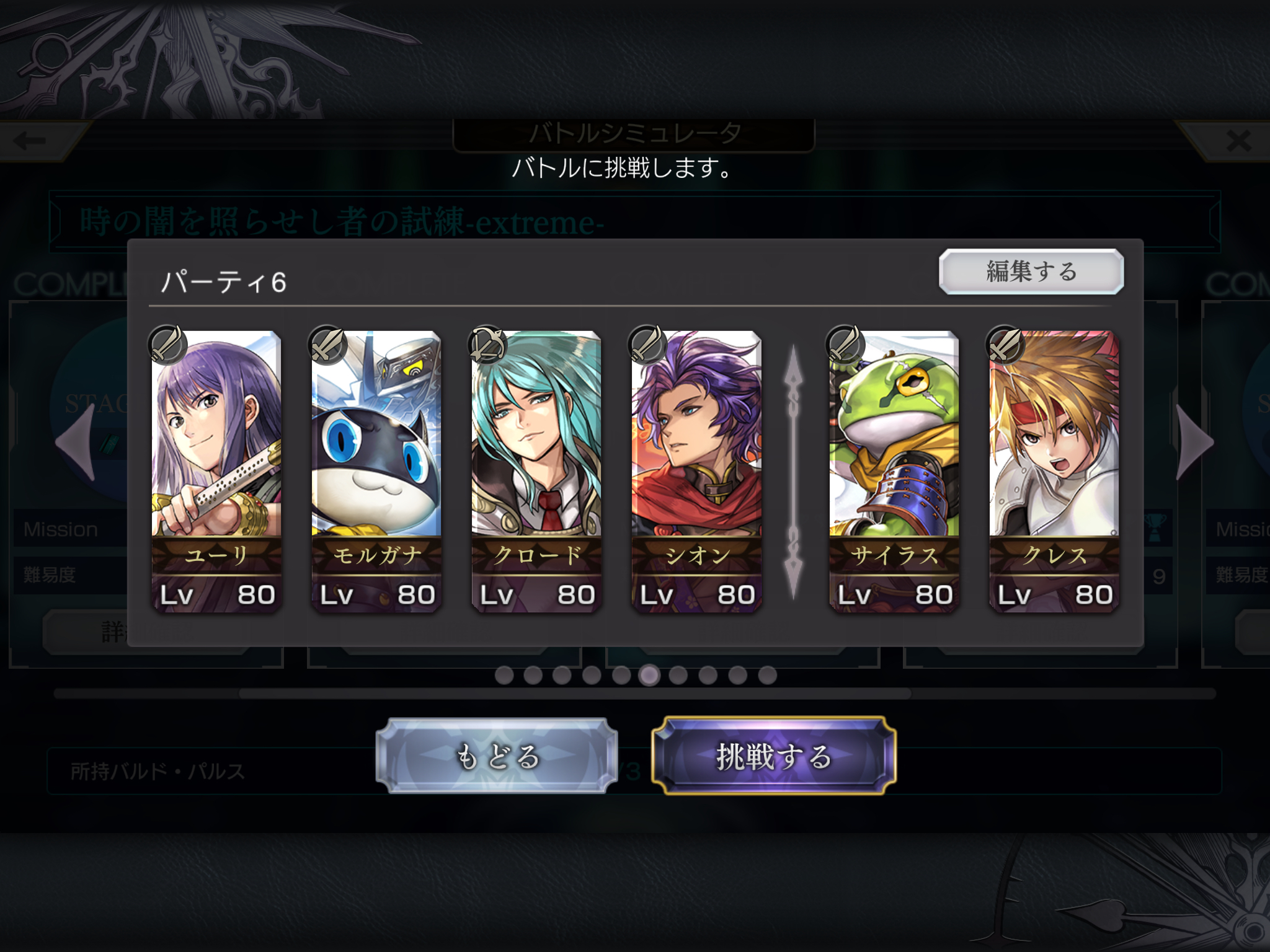The height and width of the screenshot is (952, 1270).
Task: Select the last party page dot
Action: 767,675
